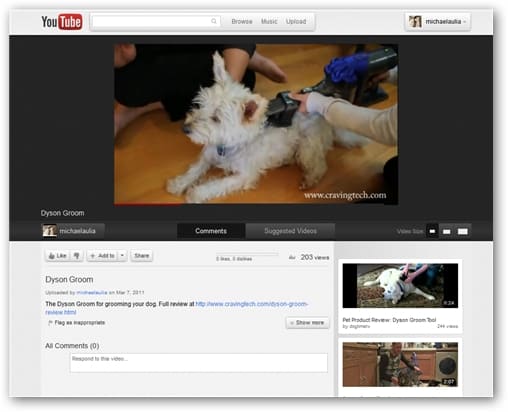Select the small video size icon
Image resolution: width=508 pixels, height=412 pixels.
(432, 231)
